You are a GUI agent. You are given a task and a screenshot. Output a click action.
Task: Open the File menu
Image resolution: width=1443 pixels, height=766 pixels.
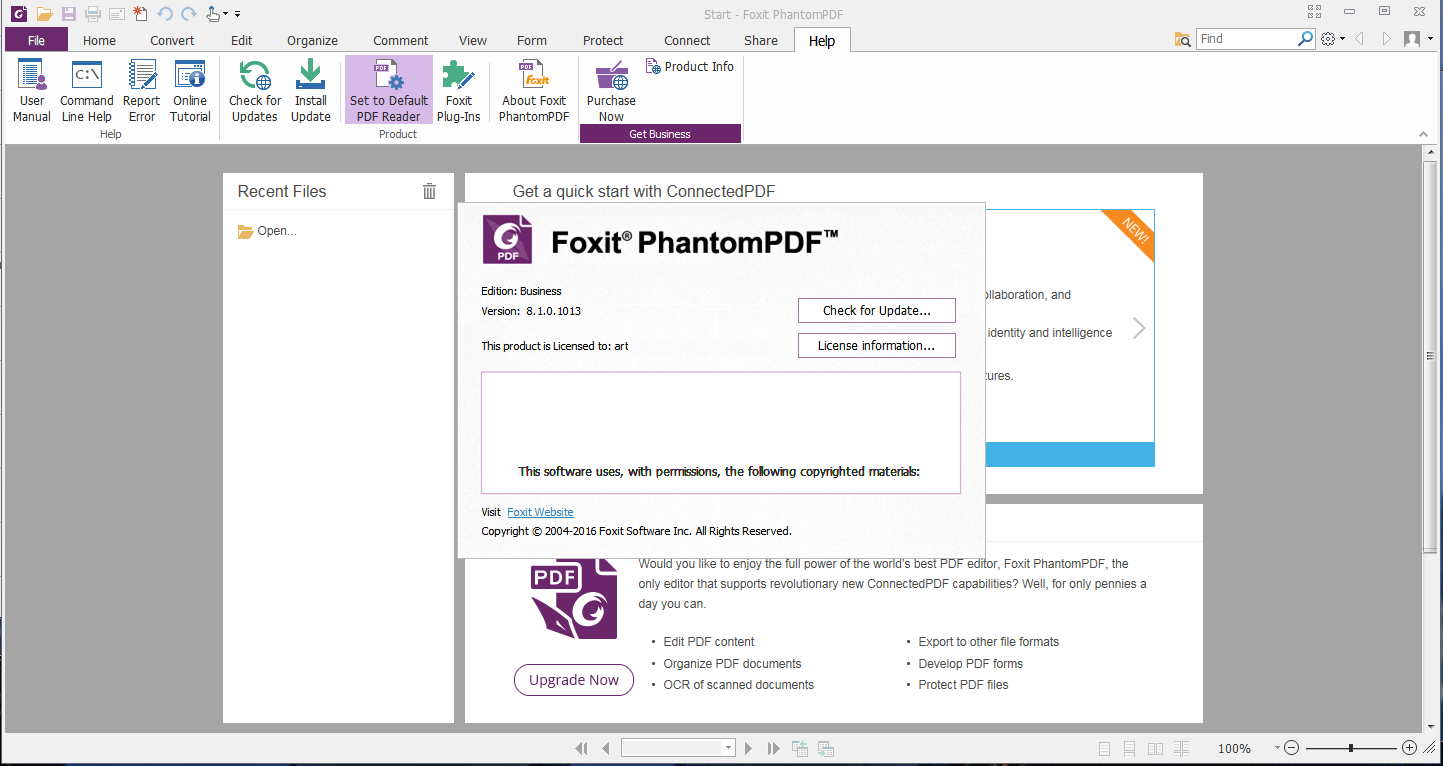tap(36, 40)
